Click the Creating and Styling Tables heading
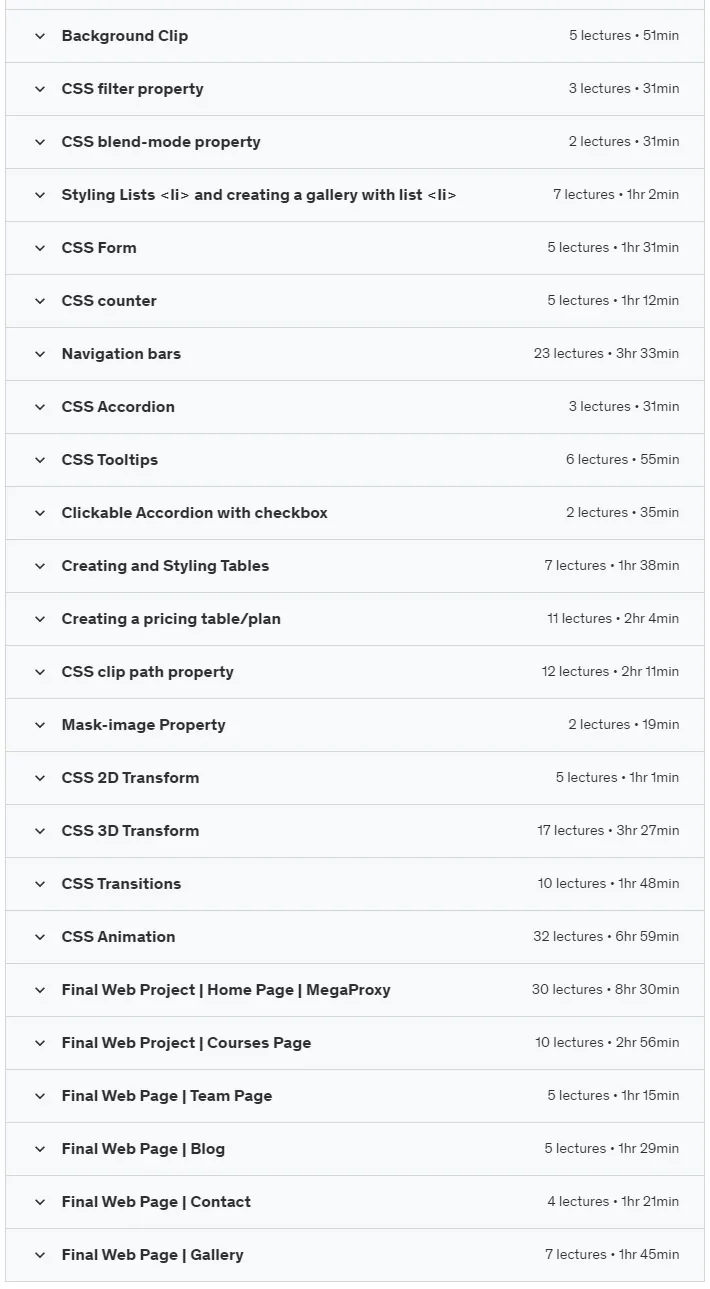The height and width of the screenshot is (1289, 710). tap(165, 566)
